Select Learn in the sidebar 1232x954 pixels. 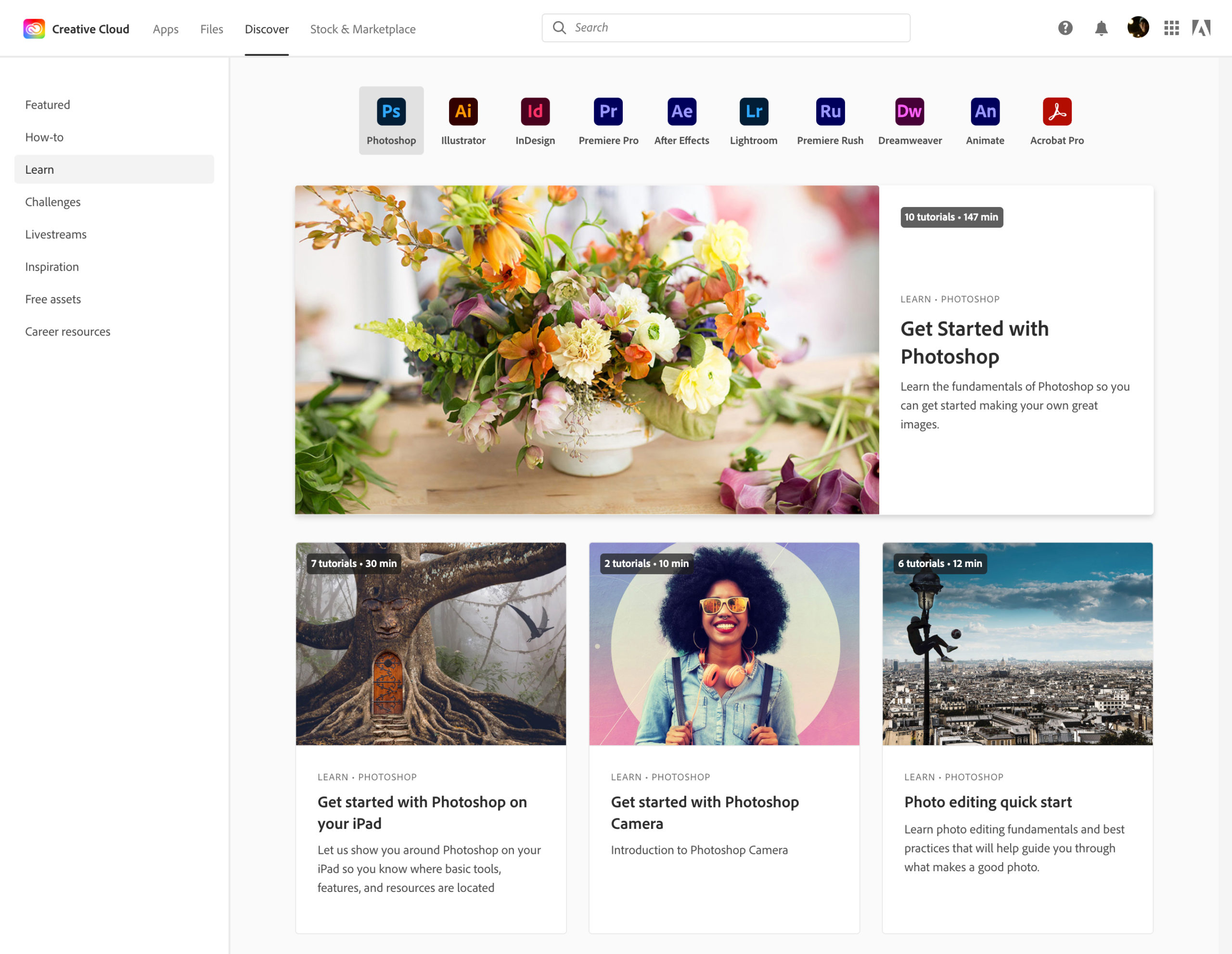tap(114, 169)
